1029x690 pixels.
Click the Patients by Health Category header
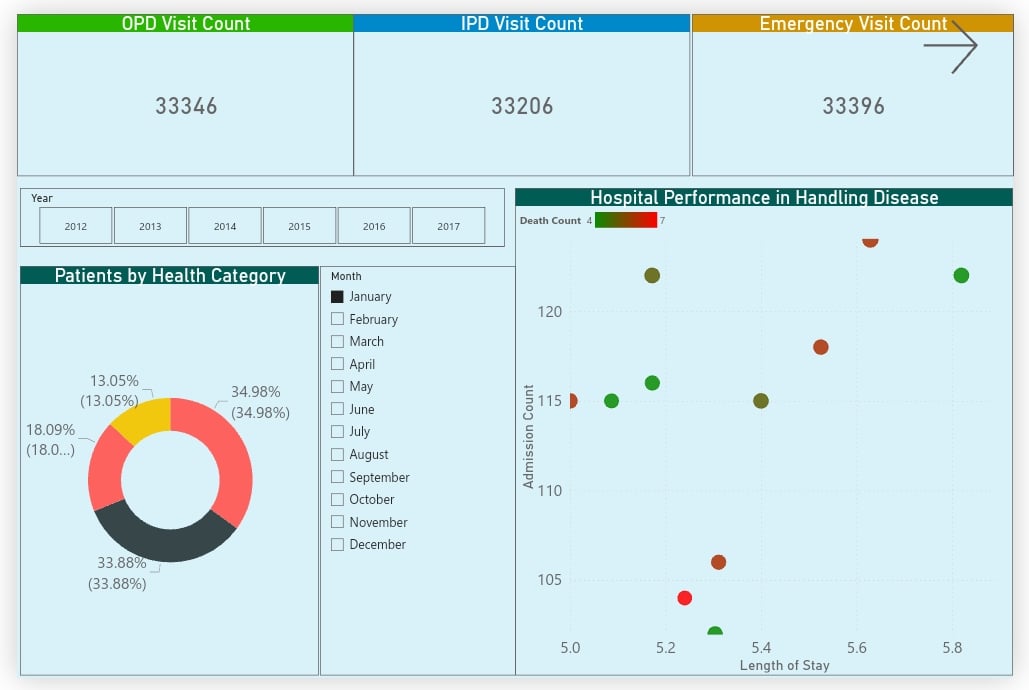[x=169, y=276]
